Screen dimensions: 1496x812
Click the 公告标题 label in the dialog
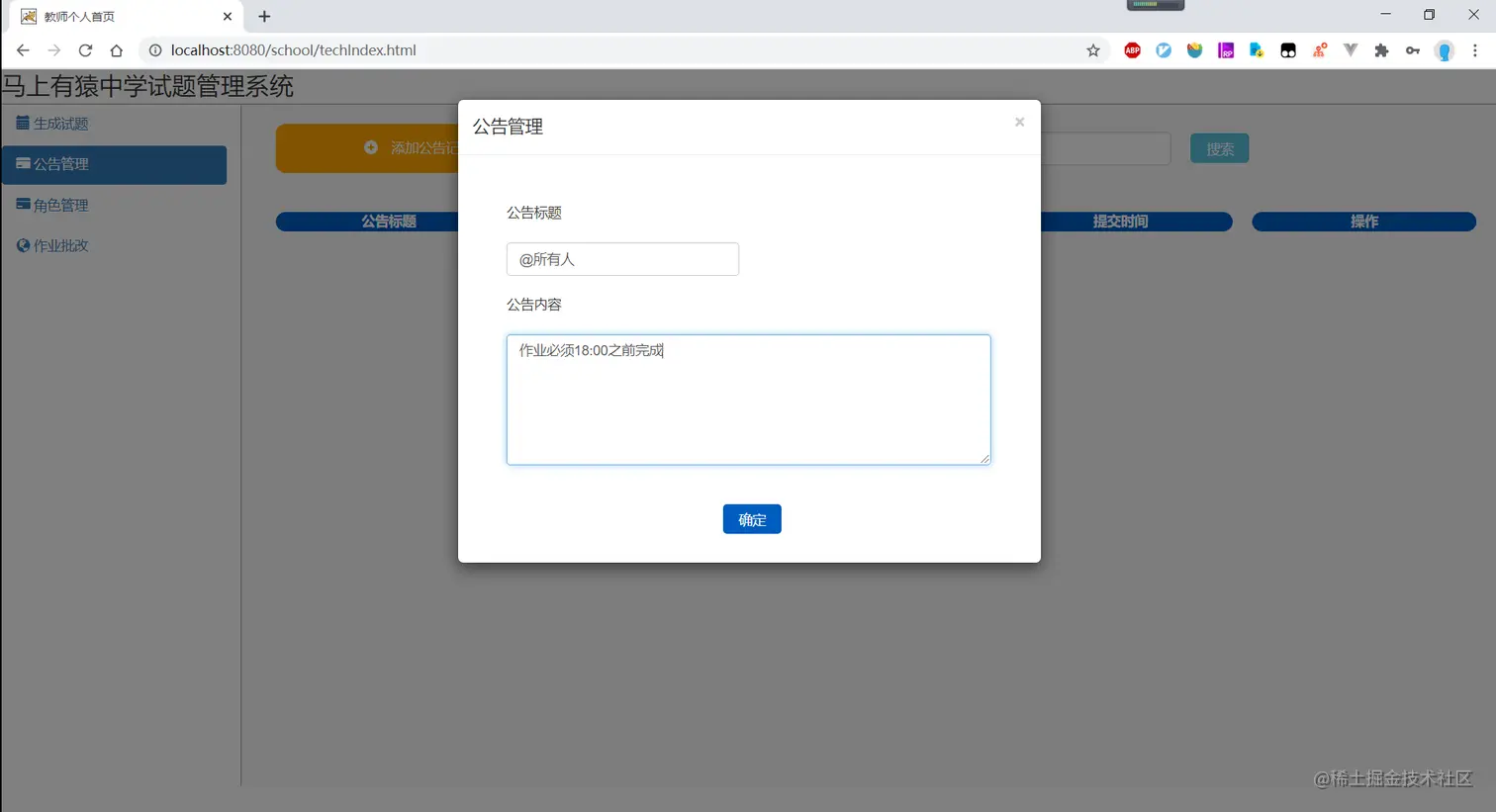pos(534,213)
